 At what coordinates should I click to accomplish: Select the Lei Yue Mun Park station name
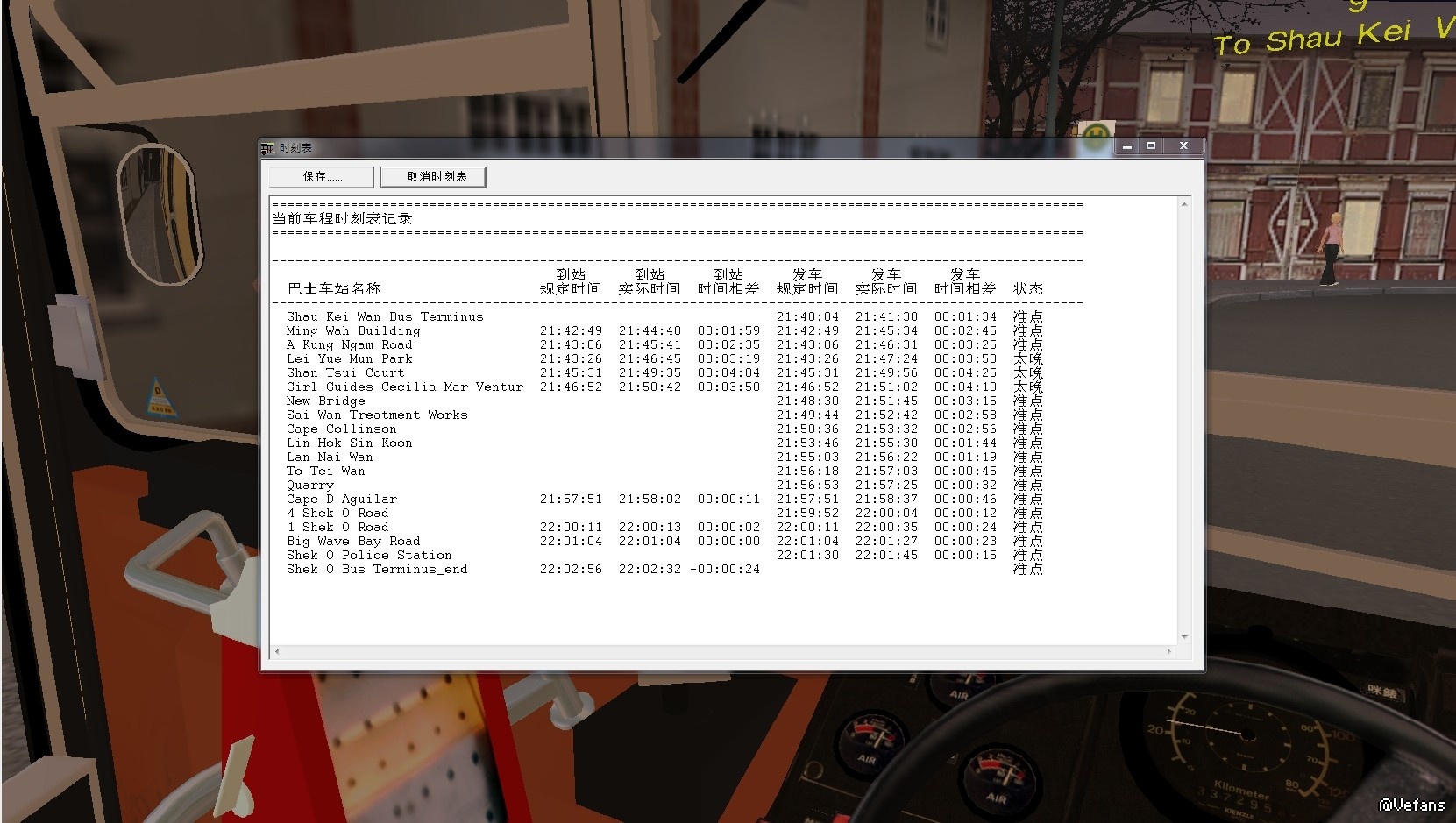[349, 358]
